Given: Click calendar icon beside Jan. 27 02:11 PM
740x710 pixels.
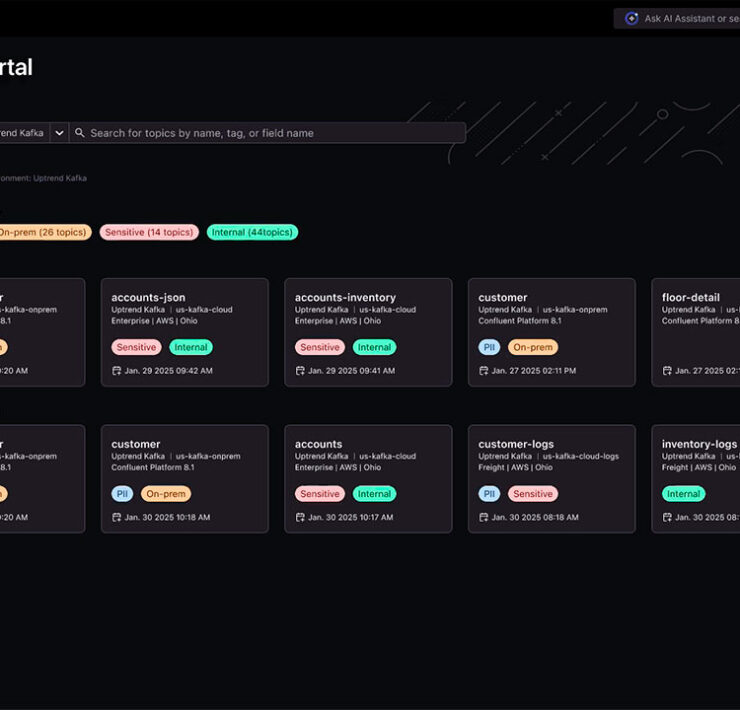Looking at the screenshot, I should (x=484, y=371).
